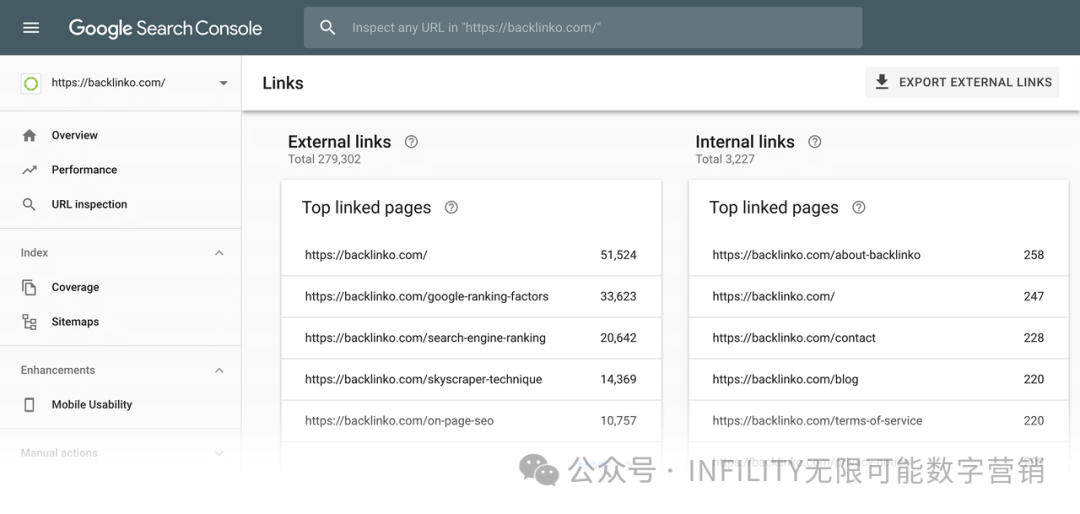Expand the Manual actions section
1080x514 pixels.
pos(219,453)
